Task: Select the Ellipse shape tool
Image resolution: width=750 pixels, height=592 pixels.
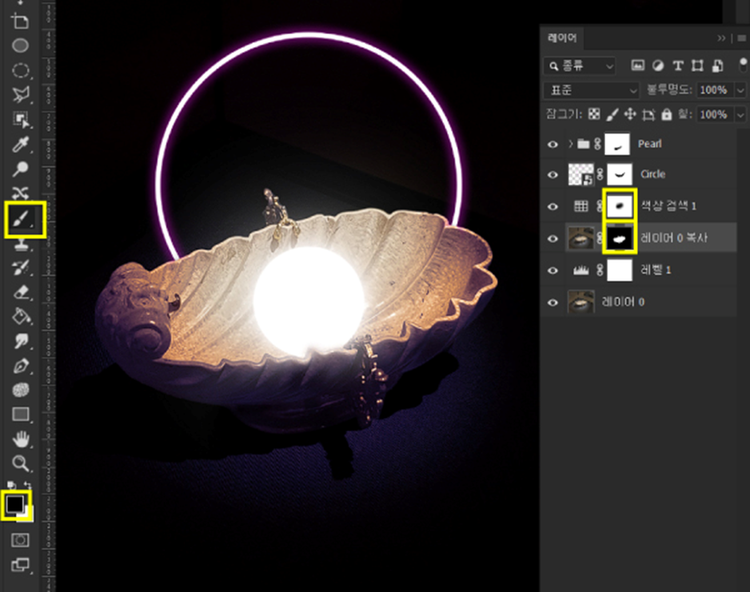Action: point(20,45)
